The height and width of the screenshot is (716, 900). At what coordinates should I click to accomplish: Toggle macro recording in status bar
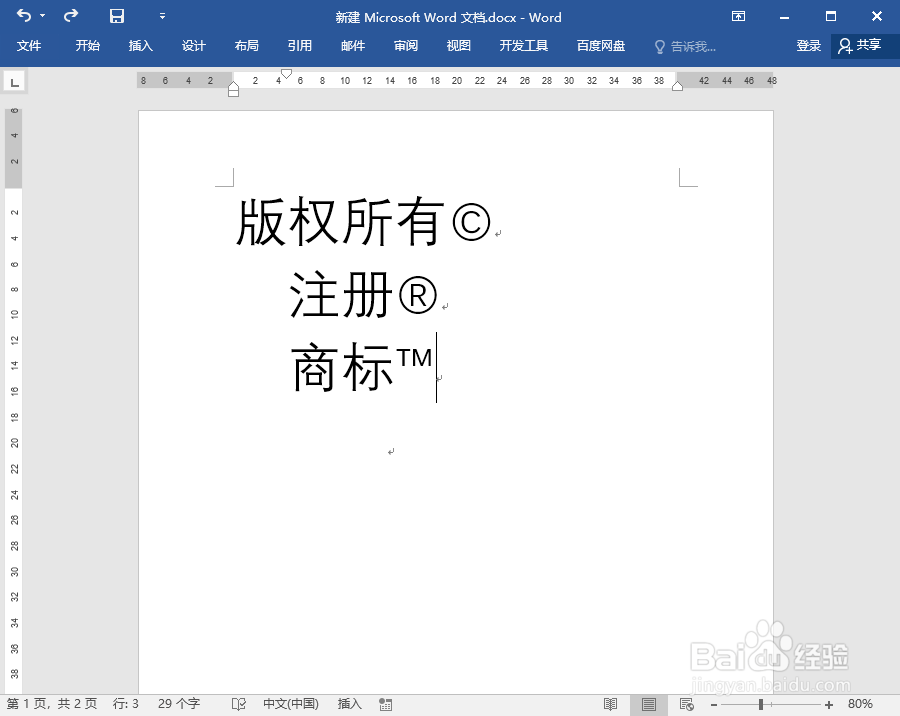pos(386,703)
